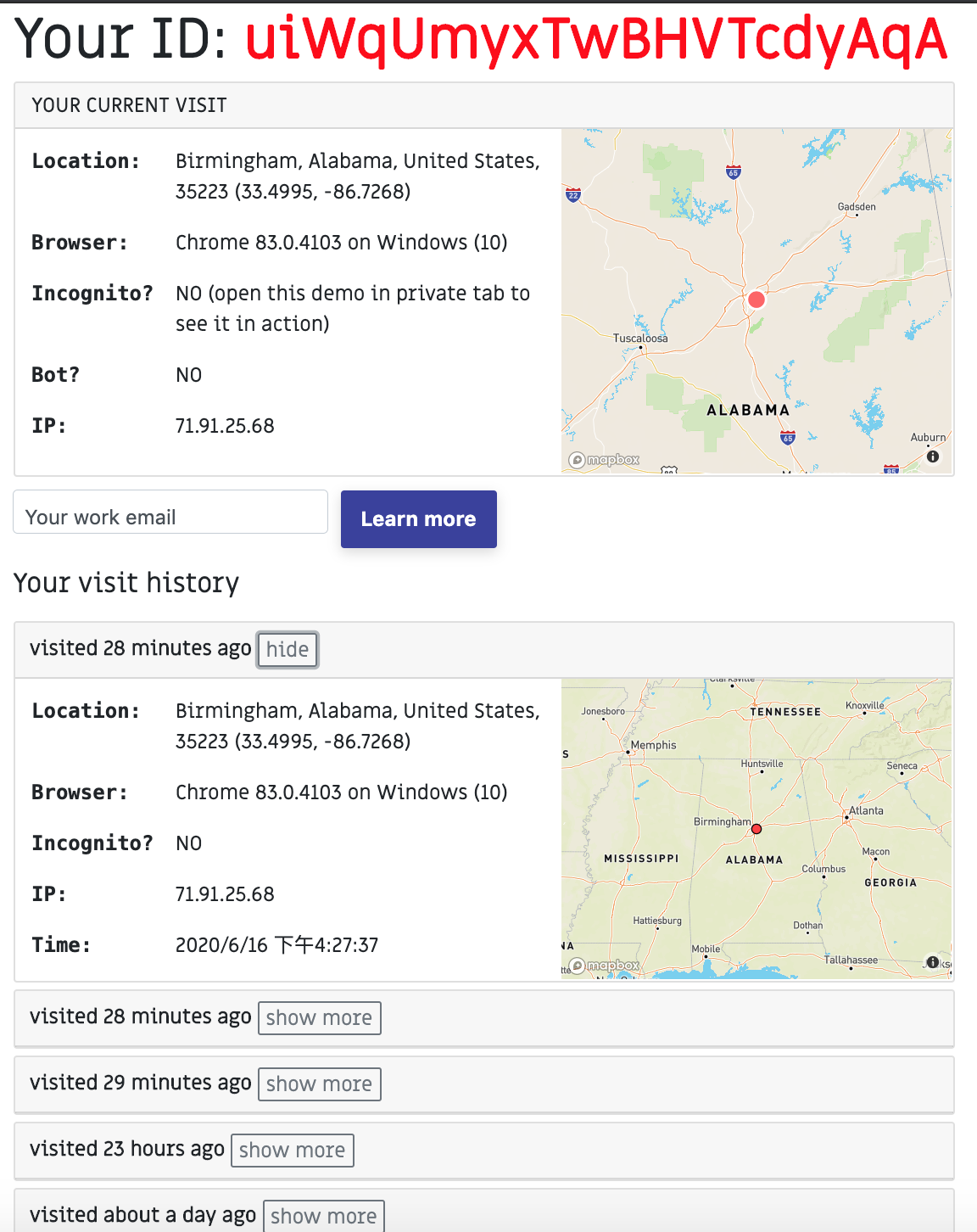977x1232 pixels.
Task: Open map attribution info icon on current visit map
Action: pos(933,456)
